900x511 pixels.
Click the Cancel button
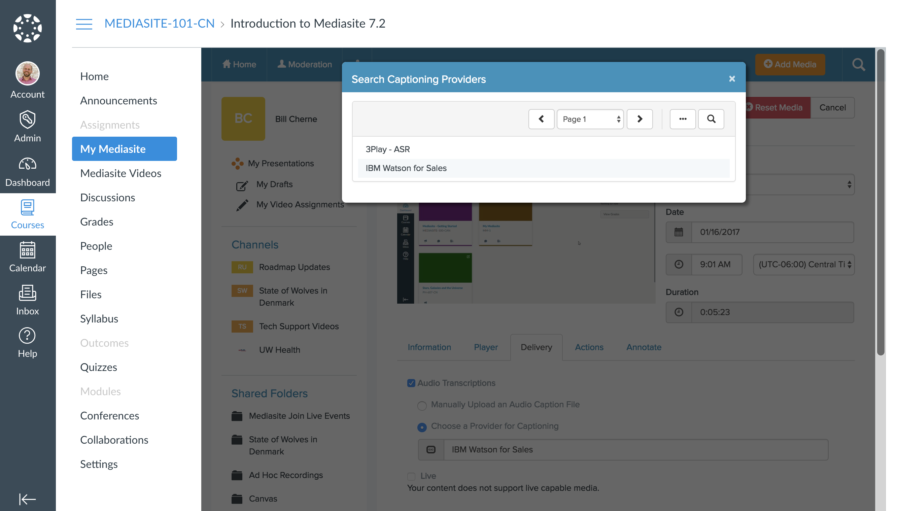point(832,107)
